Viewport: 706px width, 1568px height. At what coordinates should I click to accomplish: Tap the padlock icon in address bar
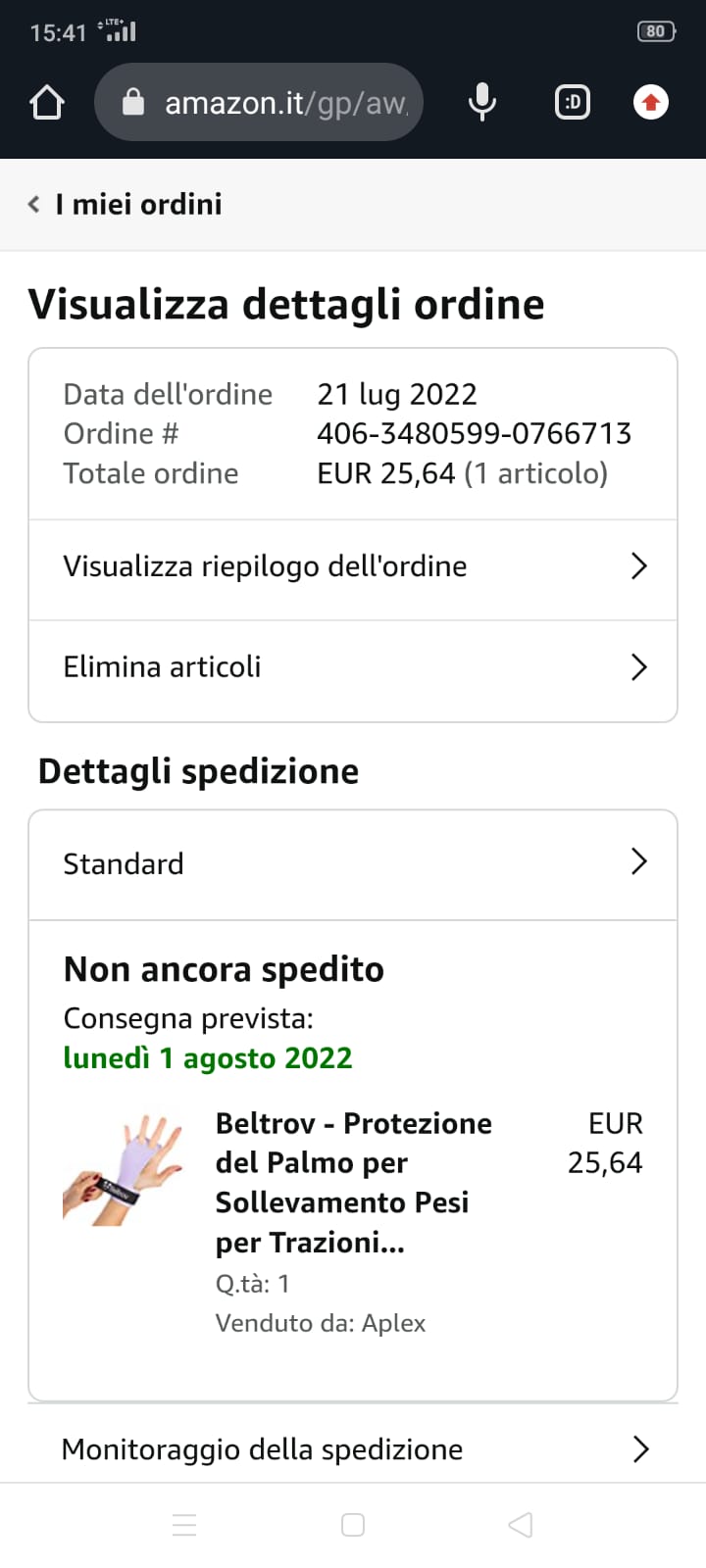click(x=133, y=102)
